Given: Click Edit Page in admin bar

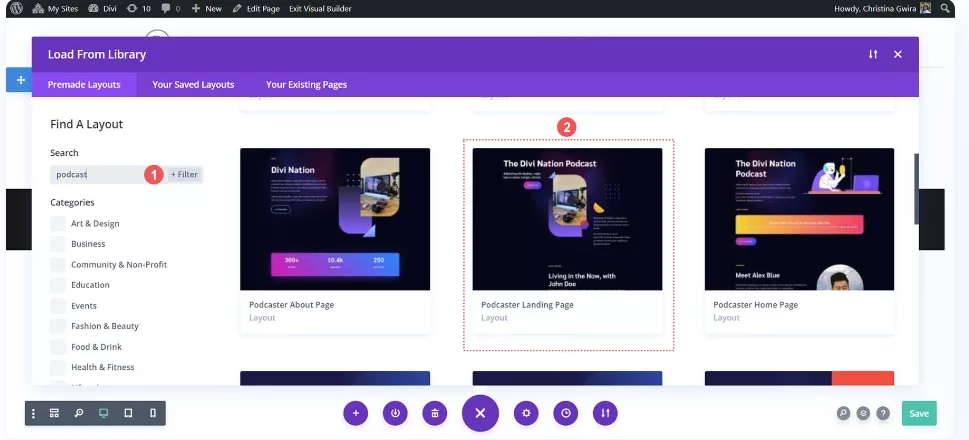Looking at the screenshot, I should pyautogui.click(x=256, y=9).
